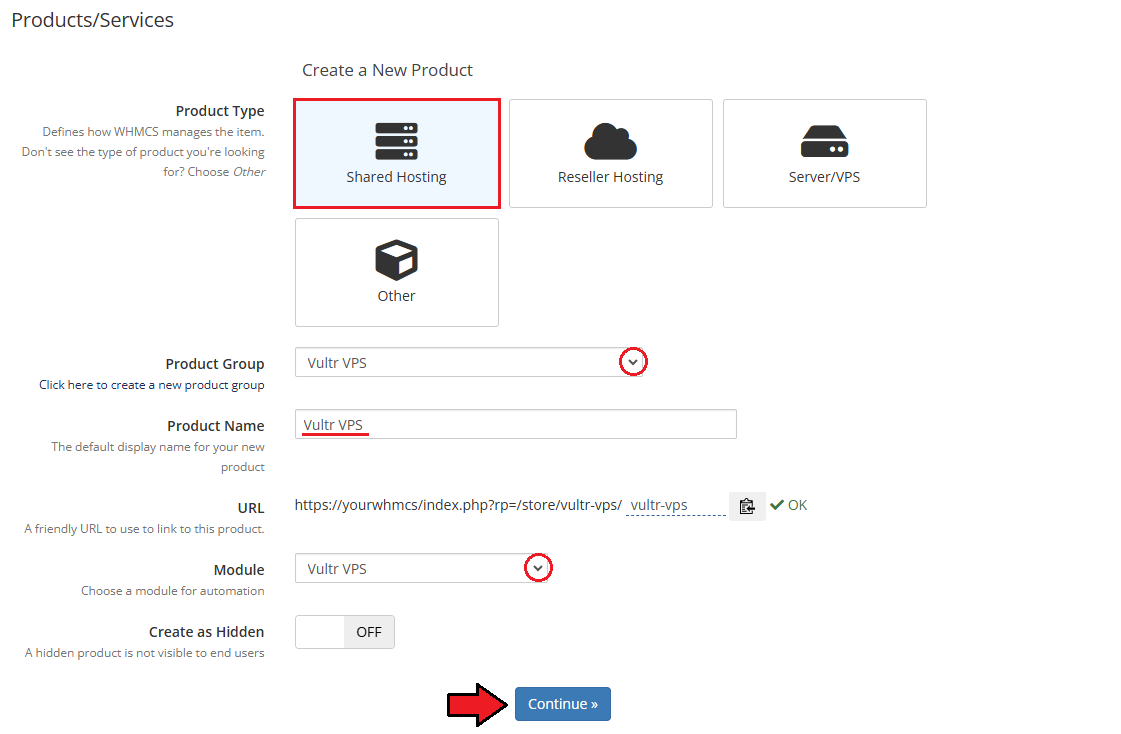Image resolution: width=1121 pixels, height=734 pixels.
Task: Edit the vultr-vps URL slug field
Action: 676,505
